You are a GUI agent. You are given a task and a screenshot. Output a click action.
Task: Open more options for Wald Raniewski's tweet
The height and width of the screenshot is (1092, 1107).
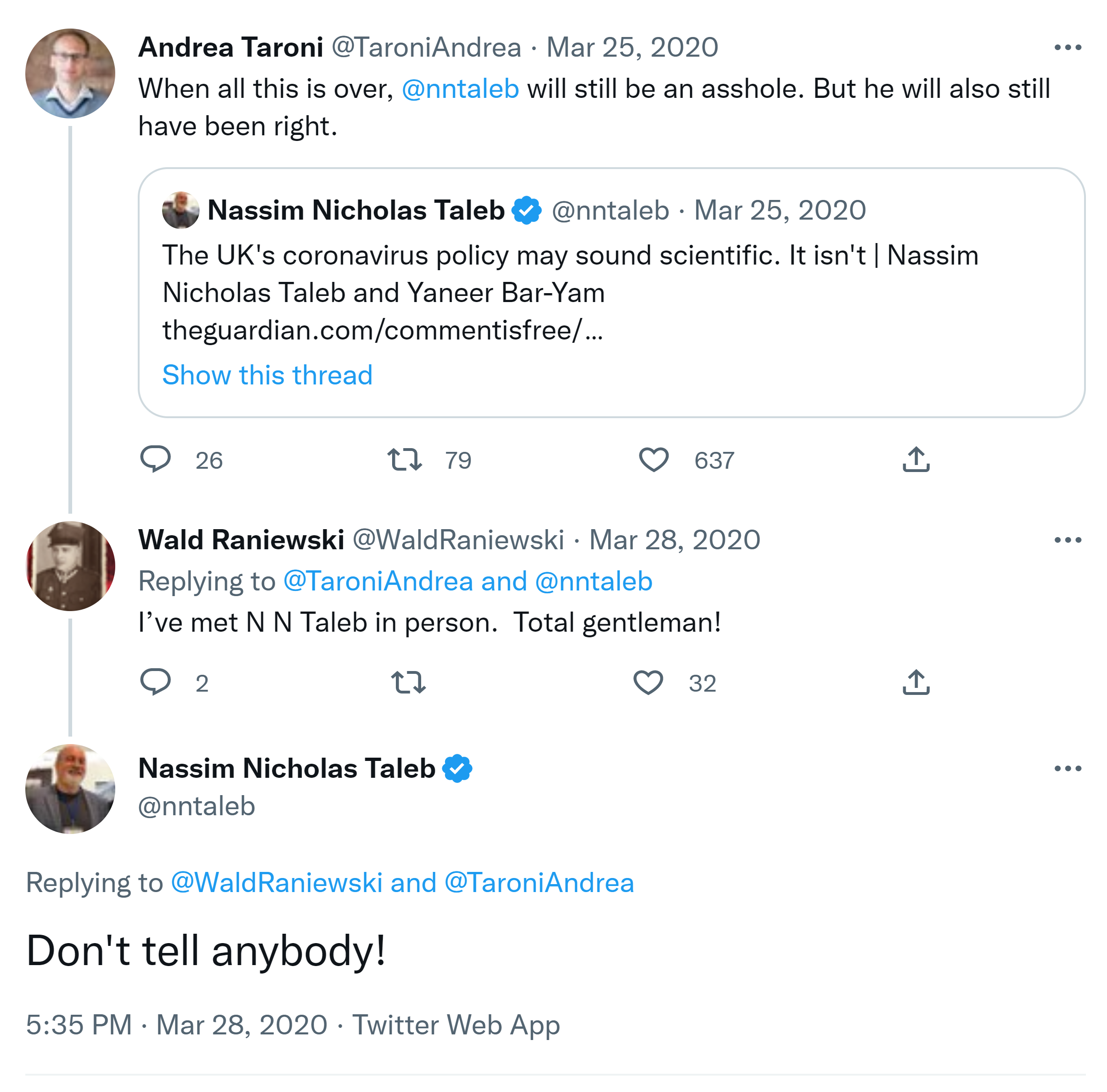point(1068,540)
